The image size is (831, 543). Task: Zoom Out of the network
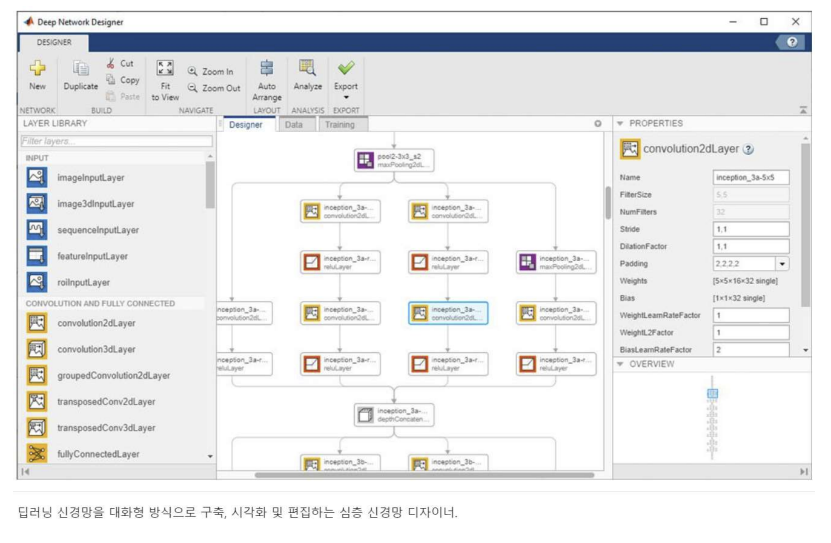pos(214,88)
